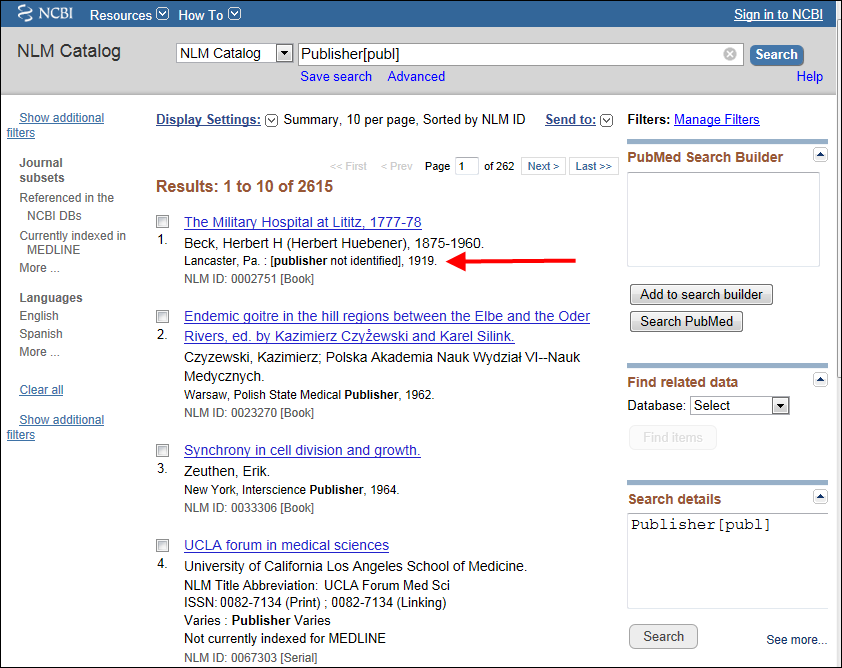The height and width of the screenshot is (668, 842).
Task: Click the Send to label link
Action: tap(570, 120)
